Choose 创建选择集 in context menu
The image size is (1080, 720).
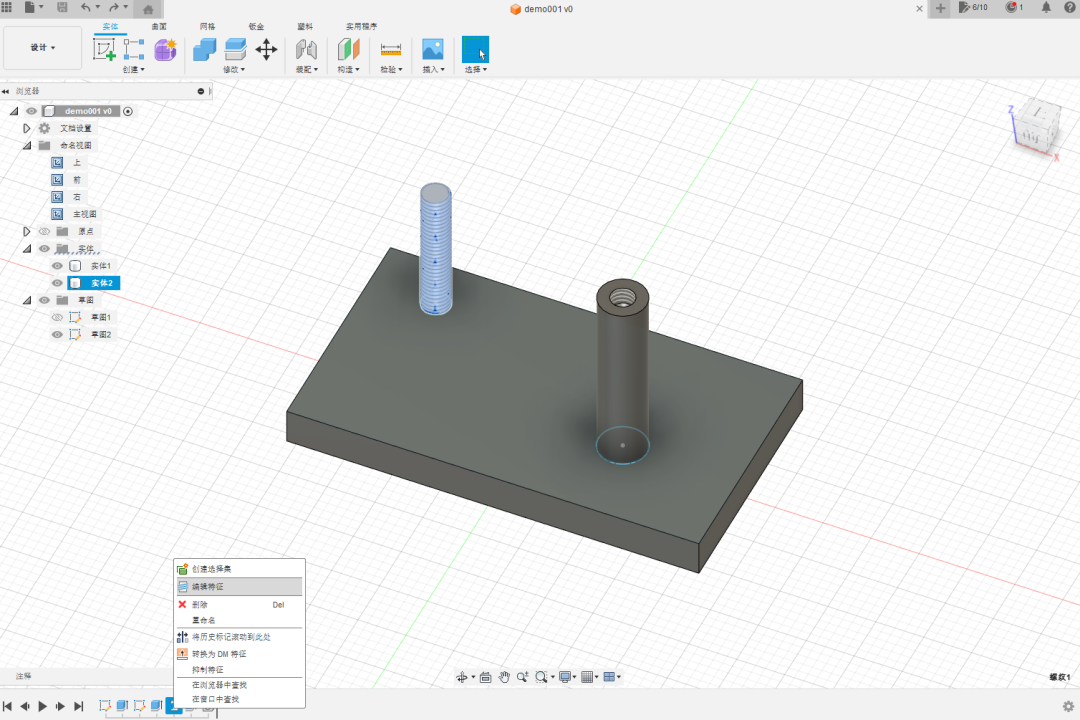239,569
